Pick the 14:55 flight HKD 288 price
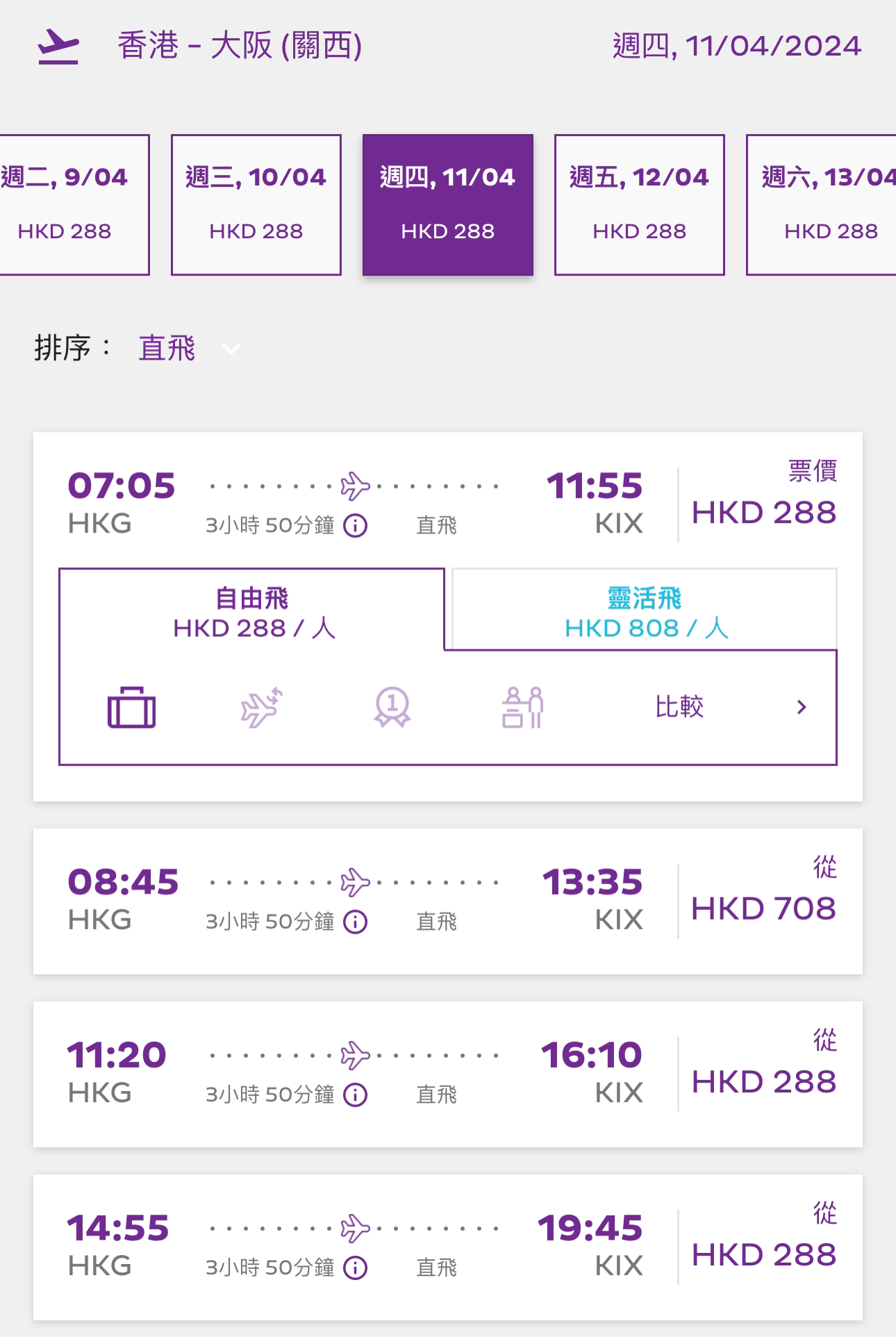The height and width of the screenshot is (1337, 896). tap(764, 1255)
